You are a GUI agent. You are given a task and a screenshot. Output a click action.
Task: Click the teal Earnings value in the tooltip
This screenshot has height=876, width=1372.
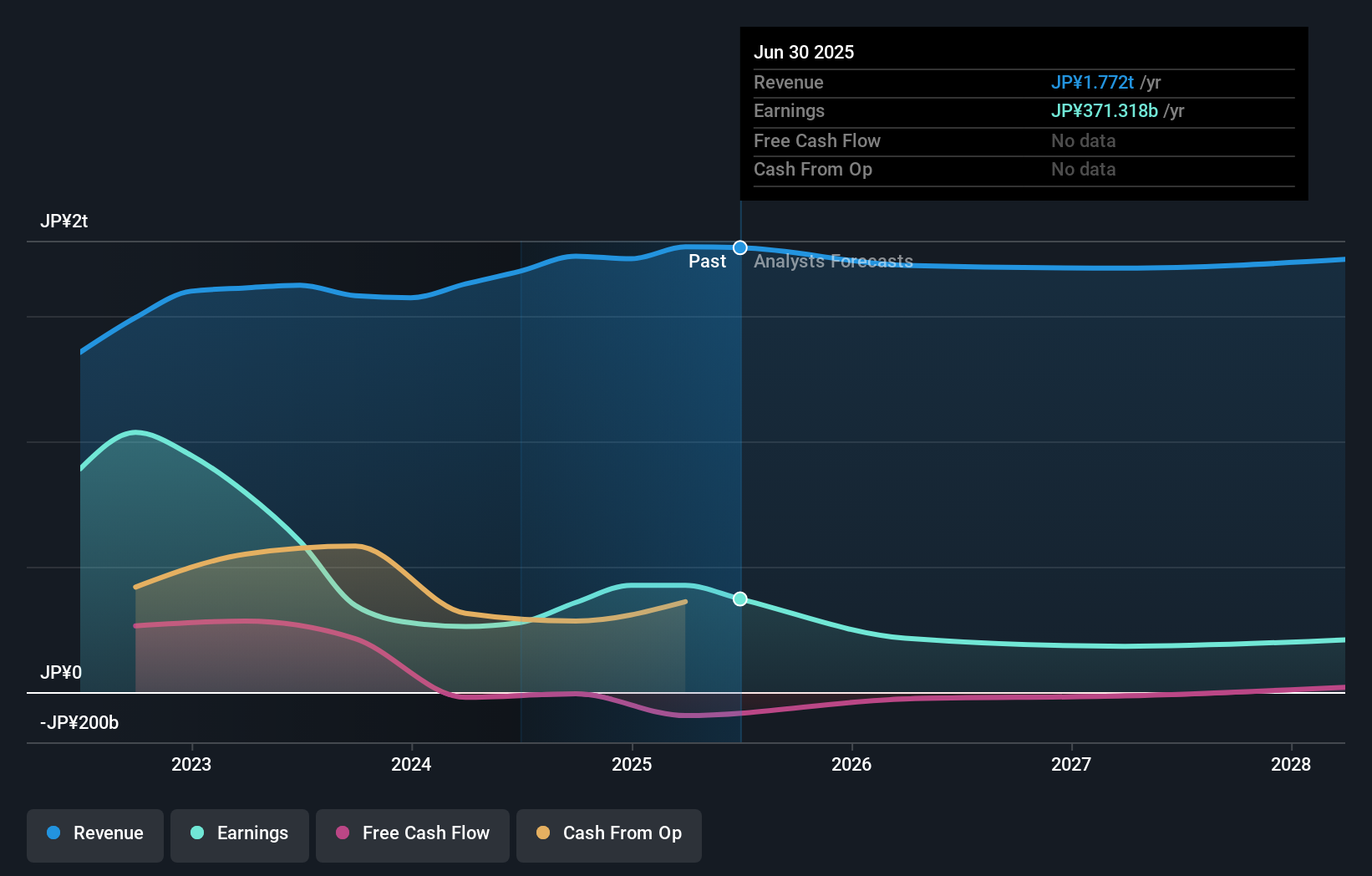[1104, 110]
